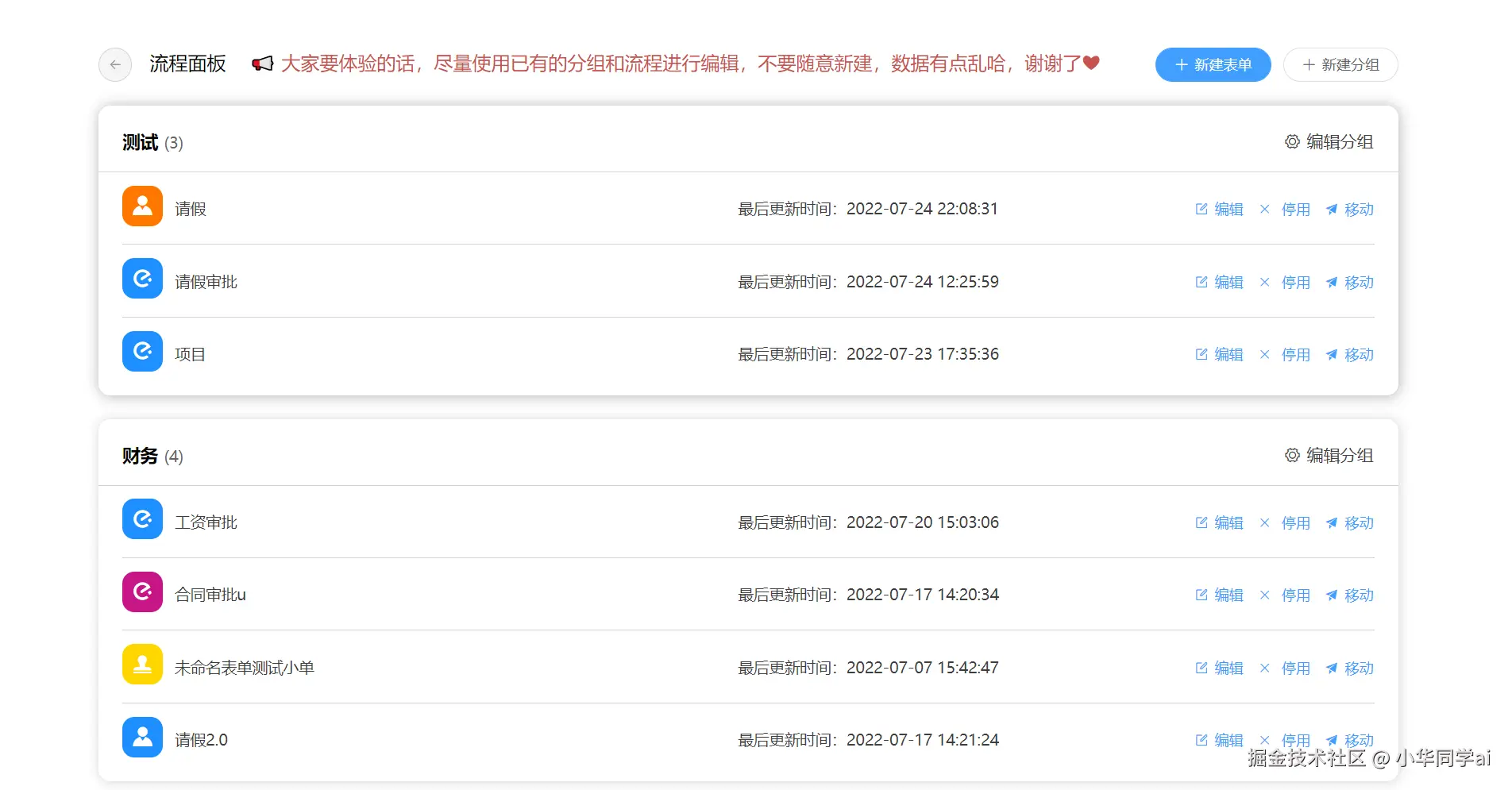Create a new form with 新建表单
This screenshot has height=790, width=1512.
click(1213, 64)
